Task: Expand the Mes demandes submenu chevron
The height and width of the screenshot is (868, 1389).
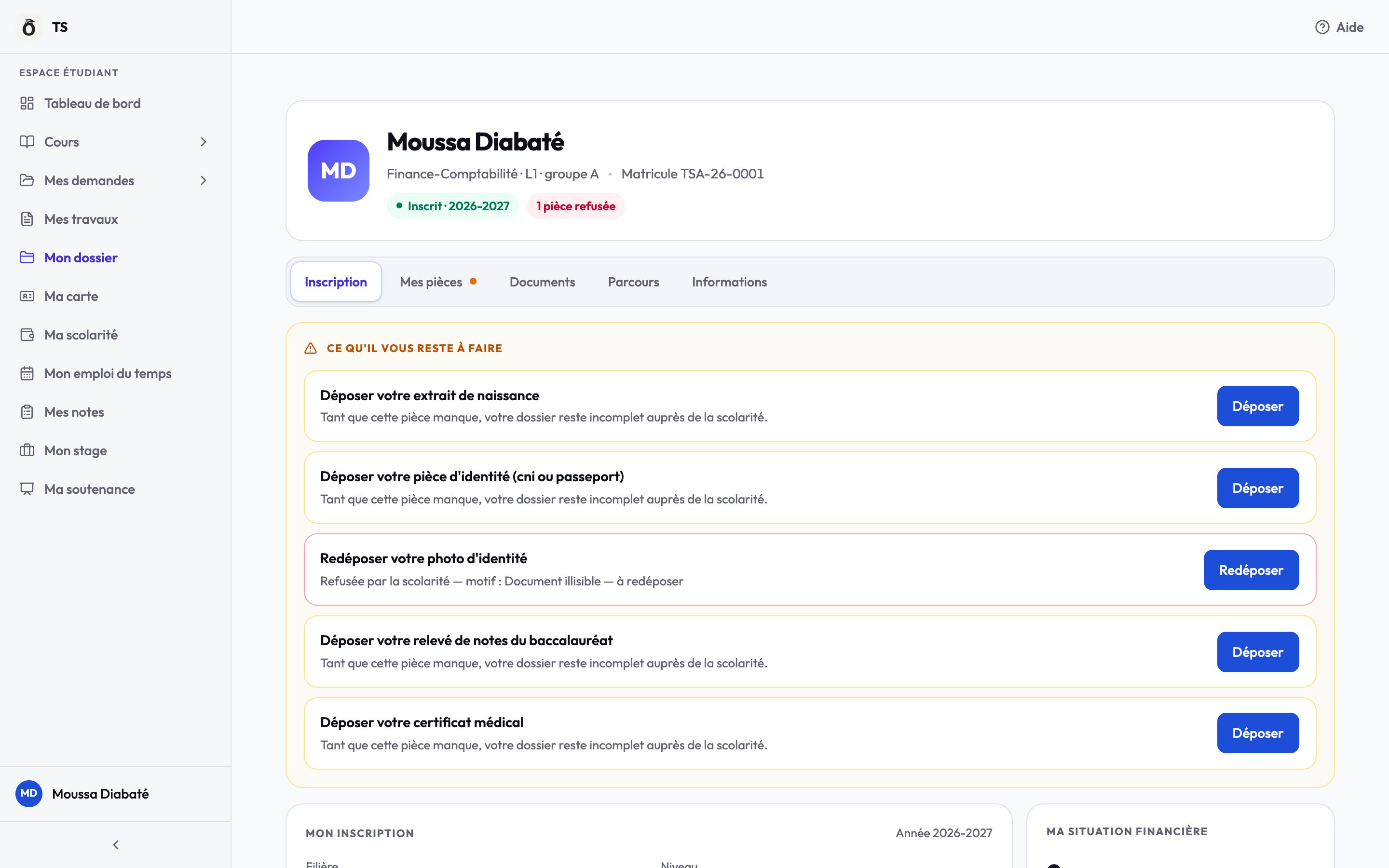Action: [x=203, y=180]
